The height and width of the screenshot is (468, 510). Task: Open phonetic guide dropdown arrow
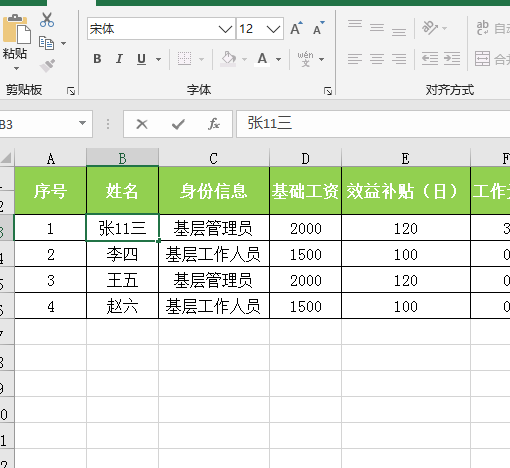(321, 59)
